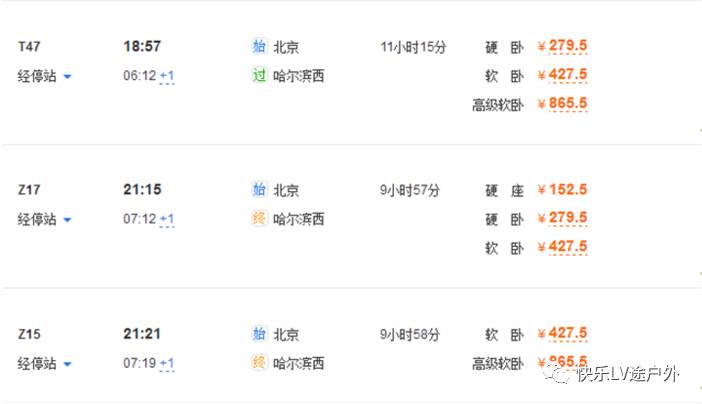Click the 始 origin icon for train T47

[259, 46]
